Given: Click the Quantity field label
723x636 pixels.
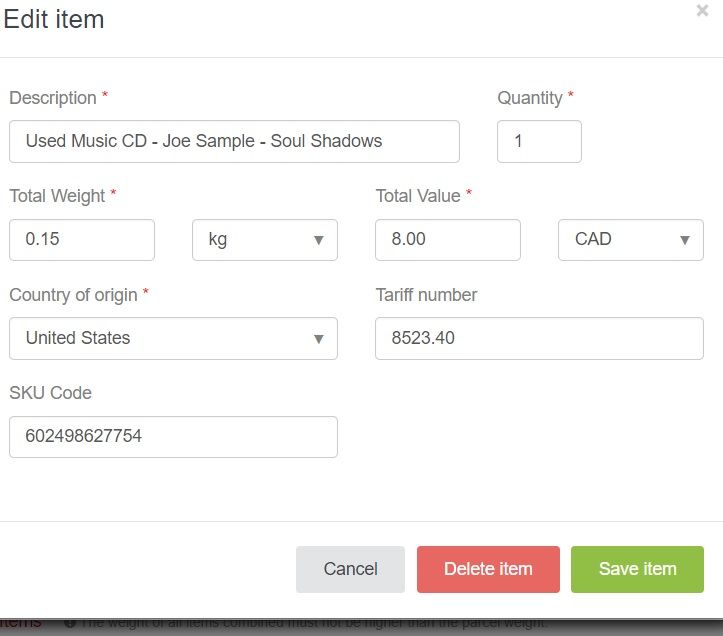Looking at the screenshot, I should pos(530,98).
